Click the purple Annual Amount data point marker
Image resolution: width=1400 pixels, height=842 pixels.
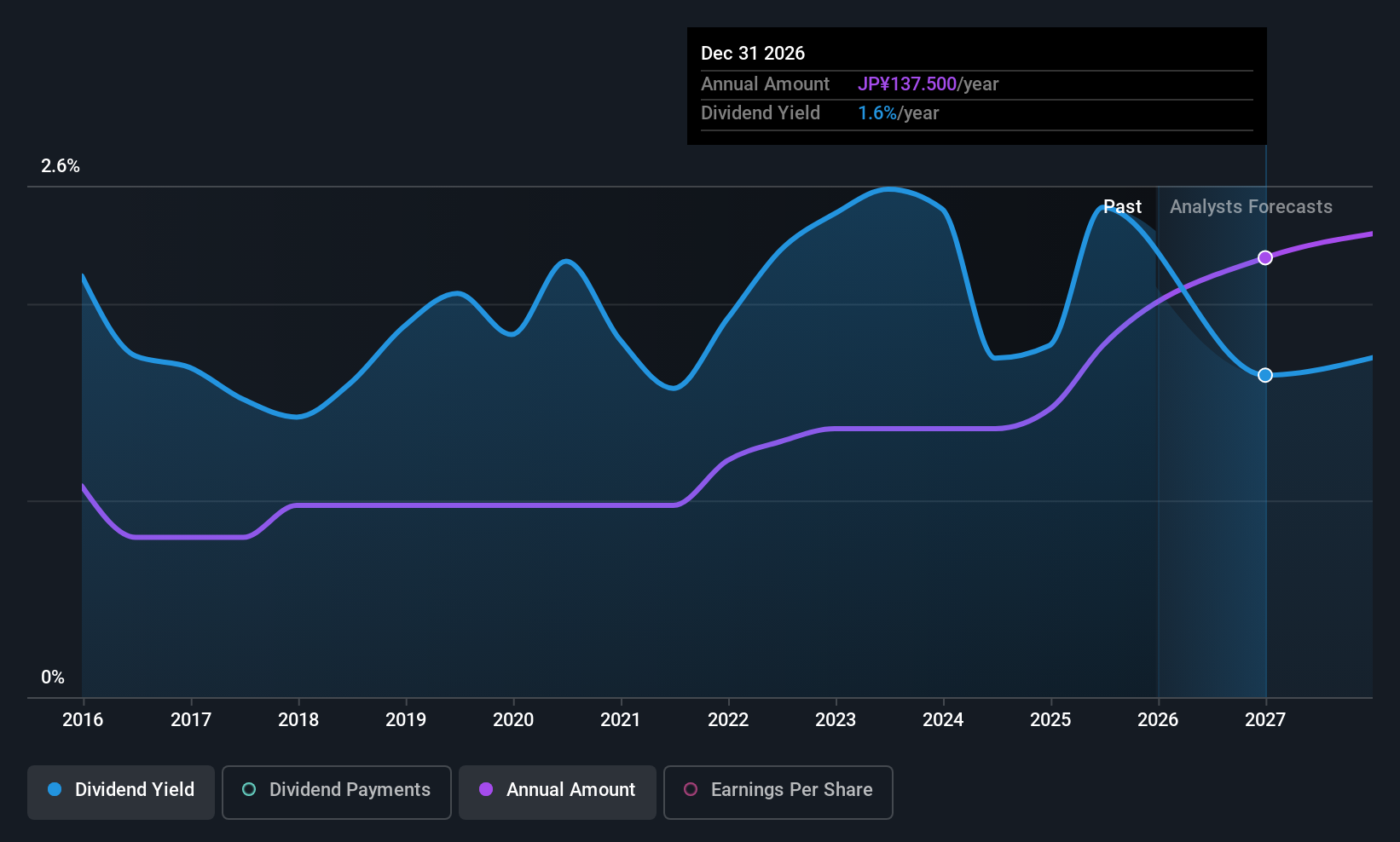coord(1265,257)
